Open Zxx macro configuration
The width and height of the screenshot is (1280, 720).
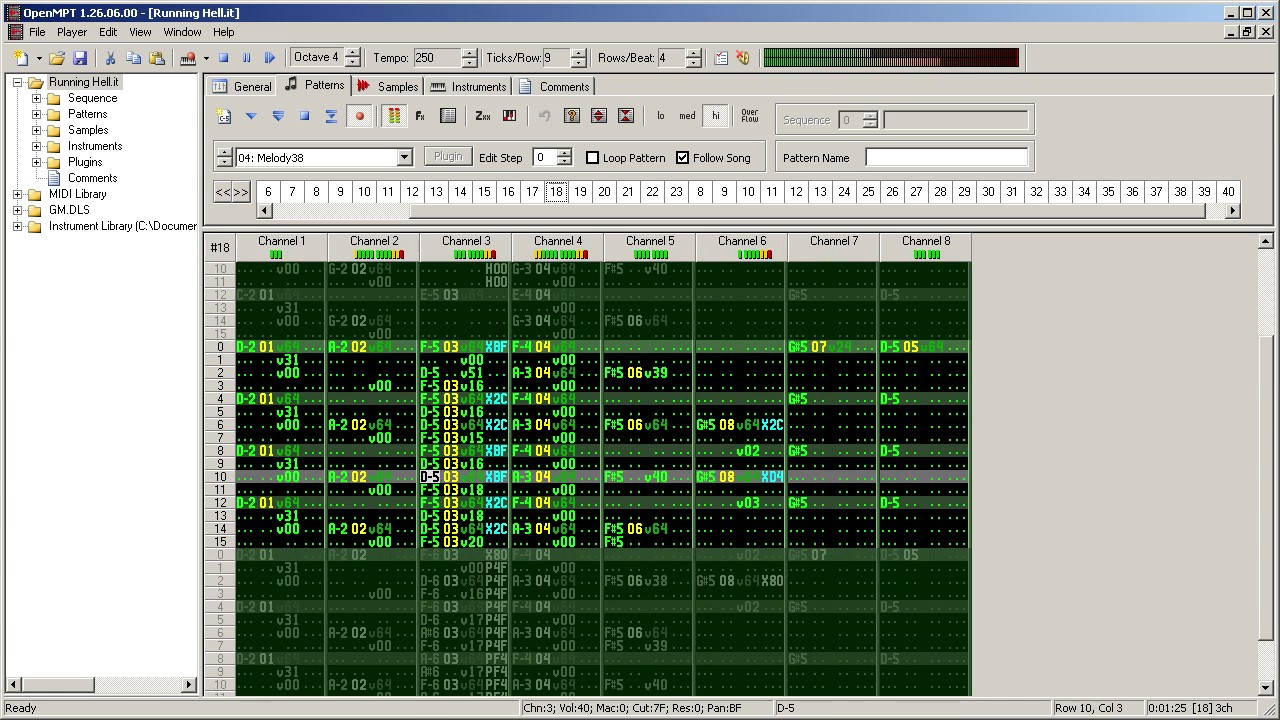tap(483, 116)
